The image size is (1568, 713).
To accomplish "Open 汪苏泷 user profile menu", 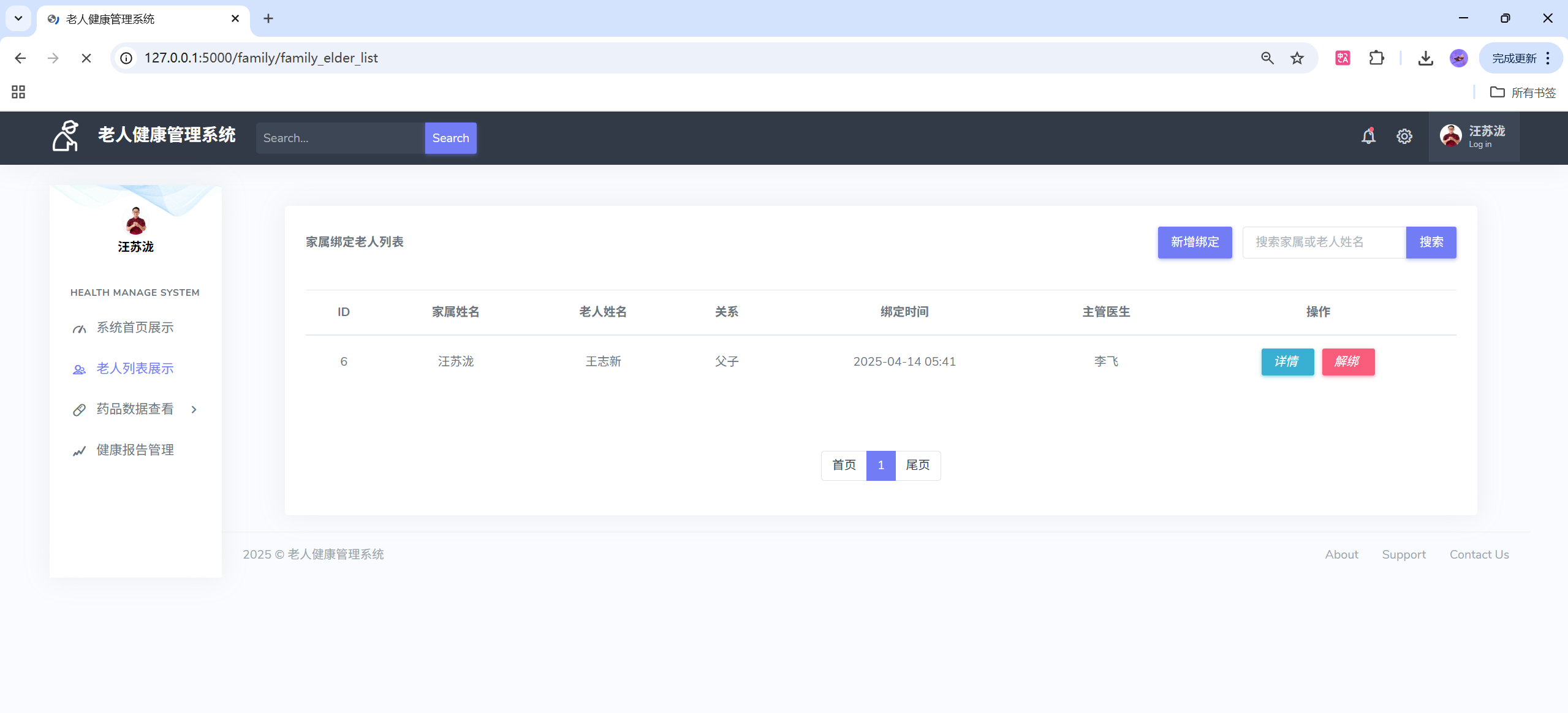I will (x=1474, y=136).
